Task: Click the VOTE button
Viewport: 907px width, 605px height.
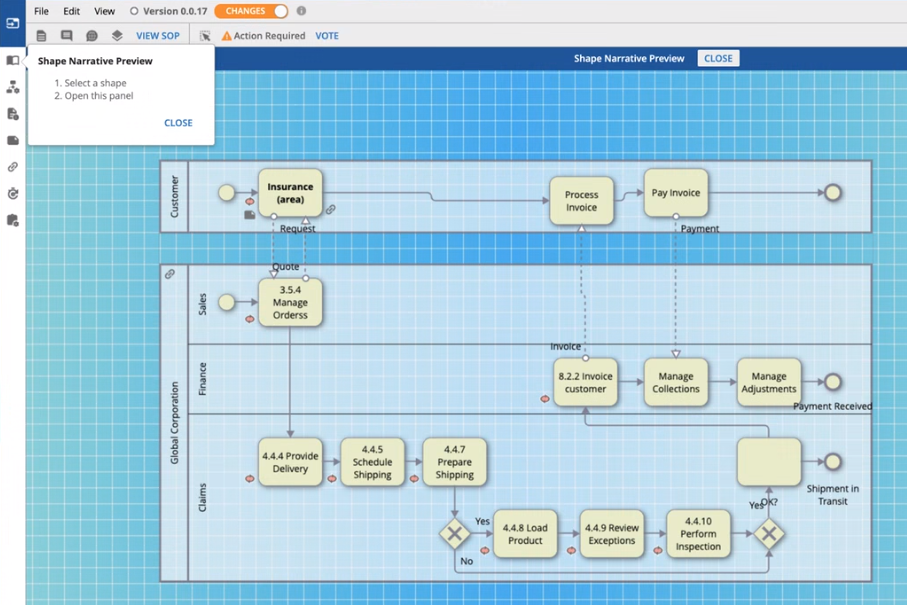Action: tap(327, 36)
